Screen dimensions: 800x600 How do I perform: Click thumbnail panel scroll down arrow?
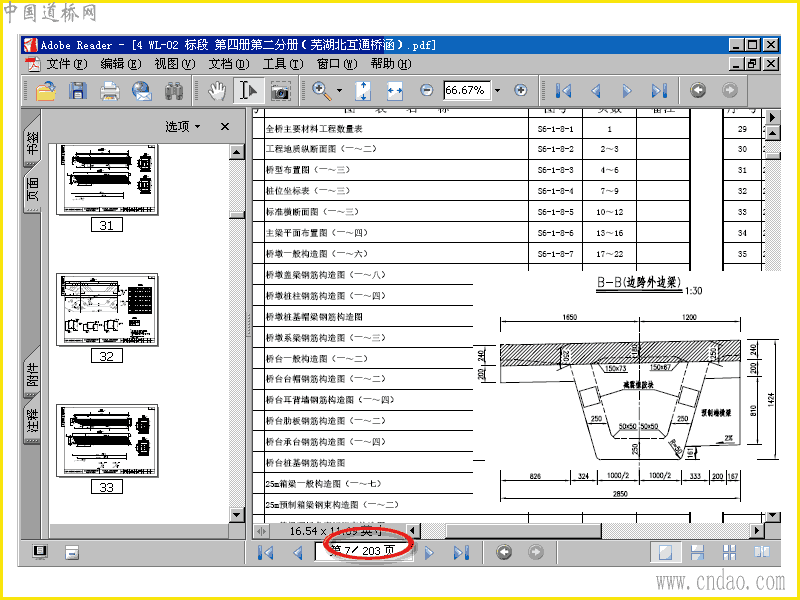(x=236, y=514)
